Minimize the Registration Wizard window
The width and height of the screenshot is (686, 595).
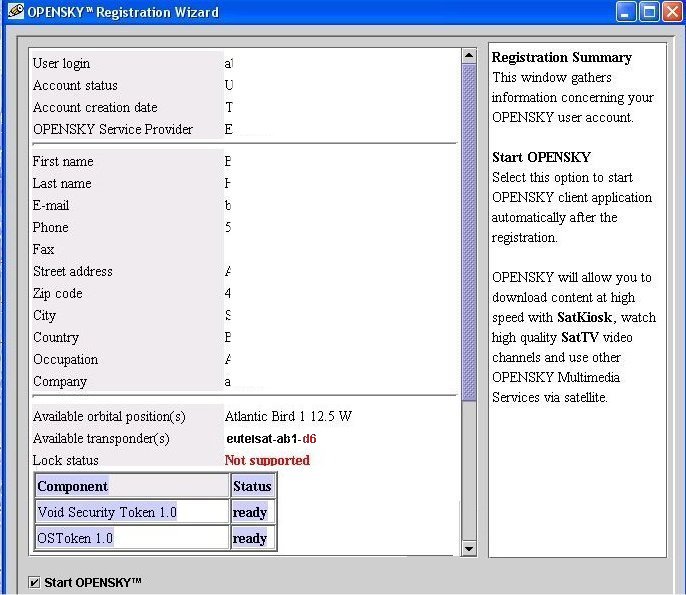[x=626, y=11]
